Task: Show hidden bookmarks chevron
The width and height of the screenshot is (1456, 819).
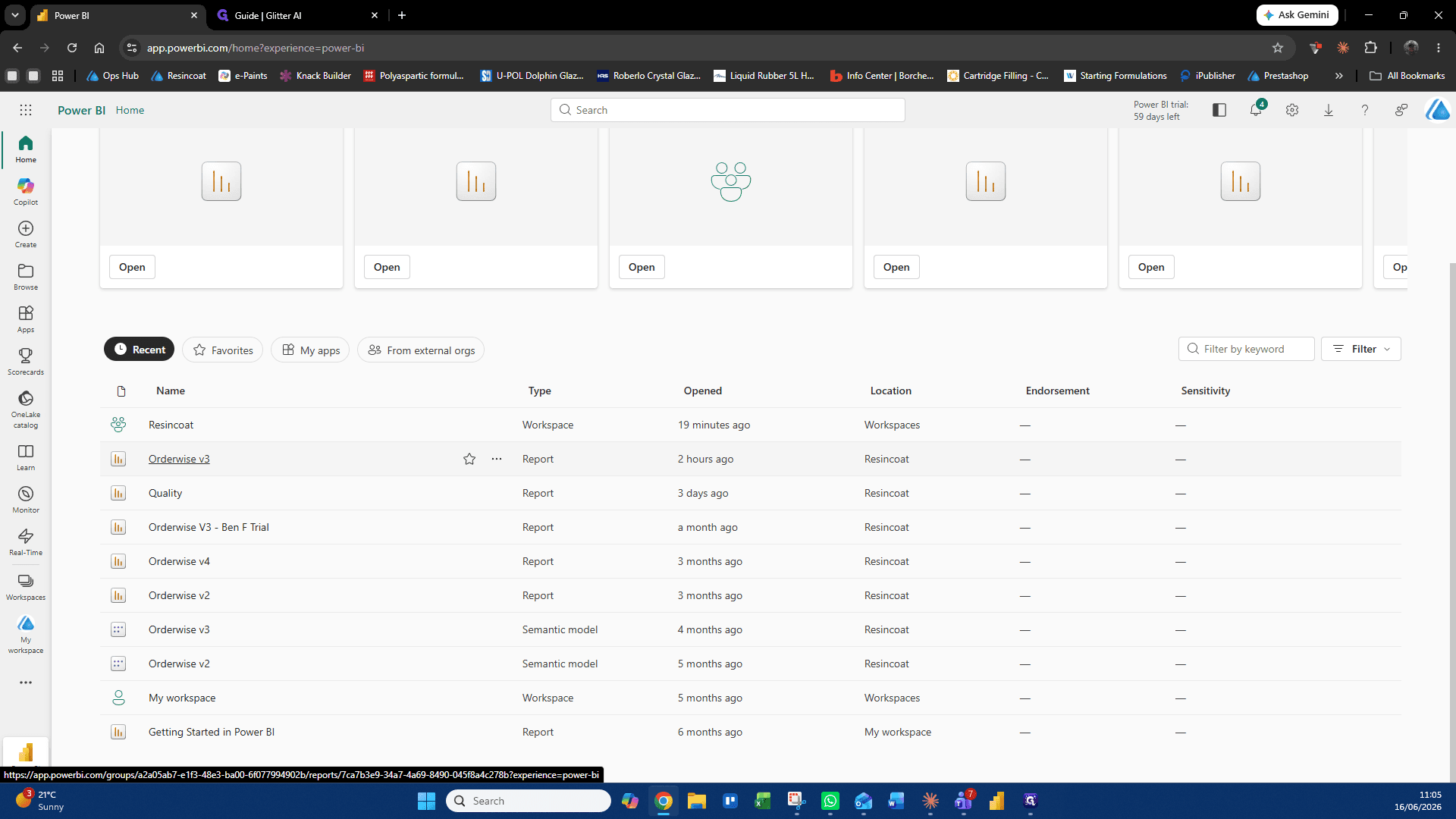Action: (x=1339, y=76)
